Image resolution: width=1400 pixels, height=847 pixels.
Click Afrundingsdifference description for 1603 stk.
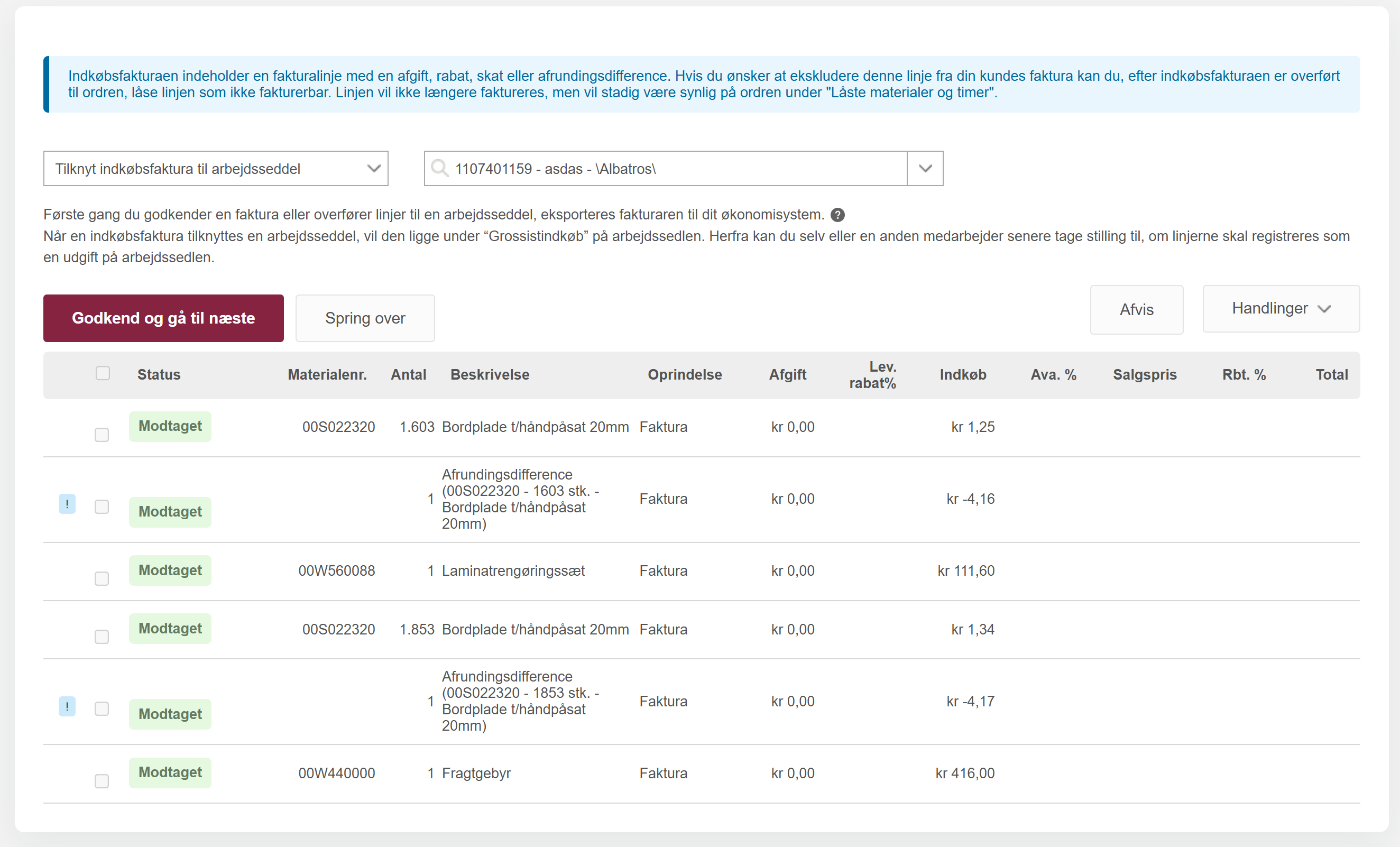[520, 499]
